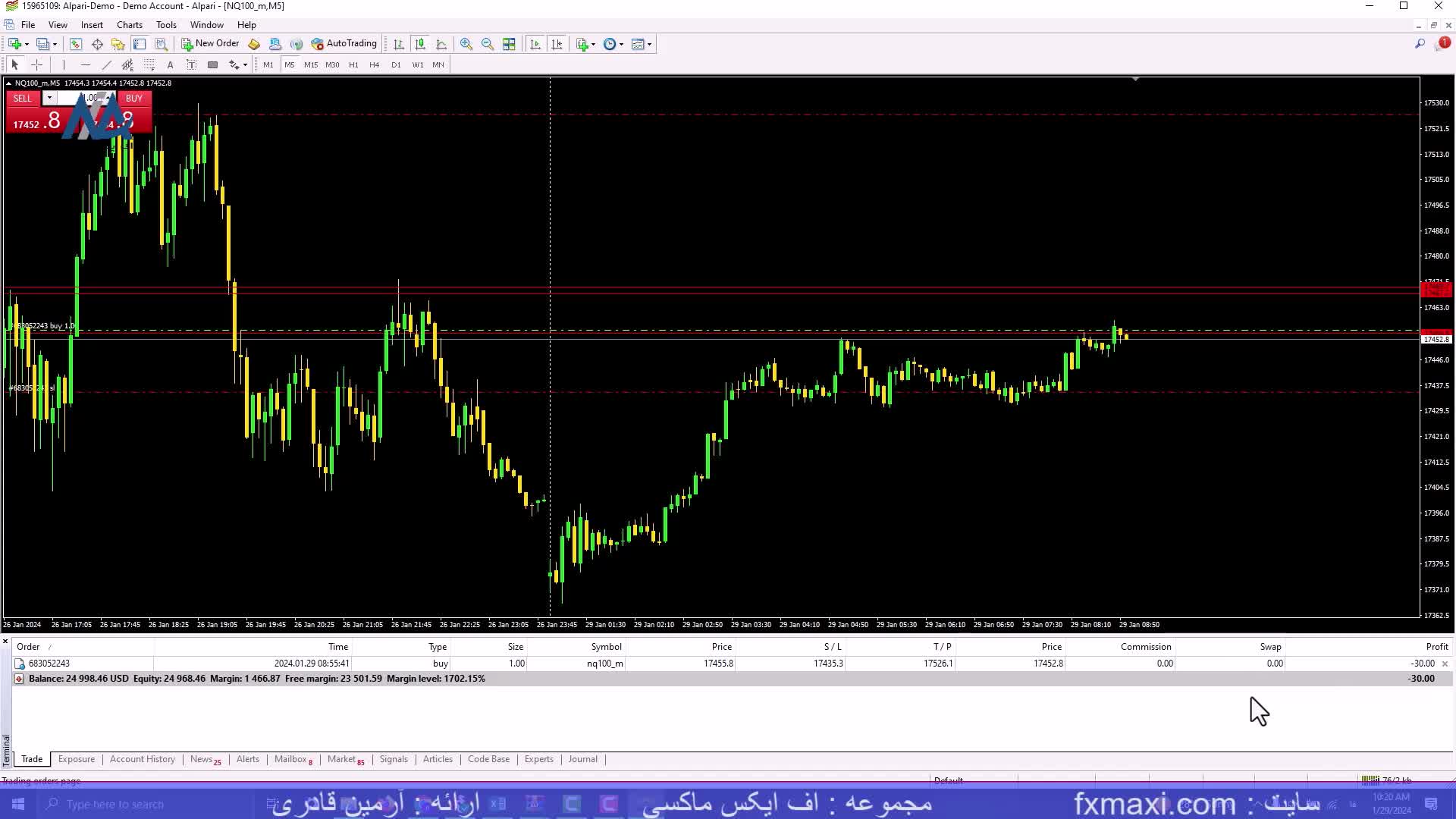The image size is (1456, 819).
Task: Toggle the AutoTrading button
Action: pyautogui.click(x=344, y=44)
